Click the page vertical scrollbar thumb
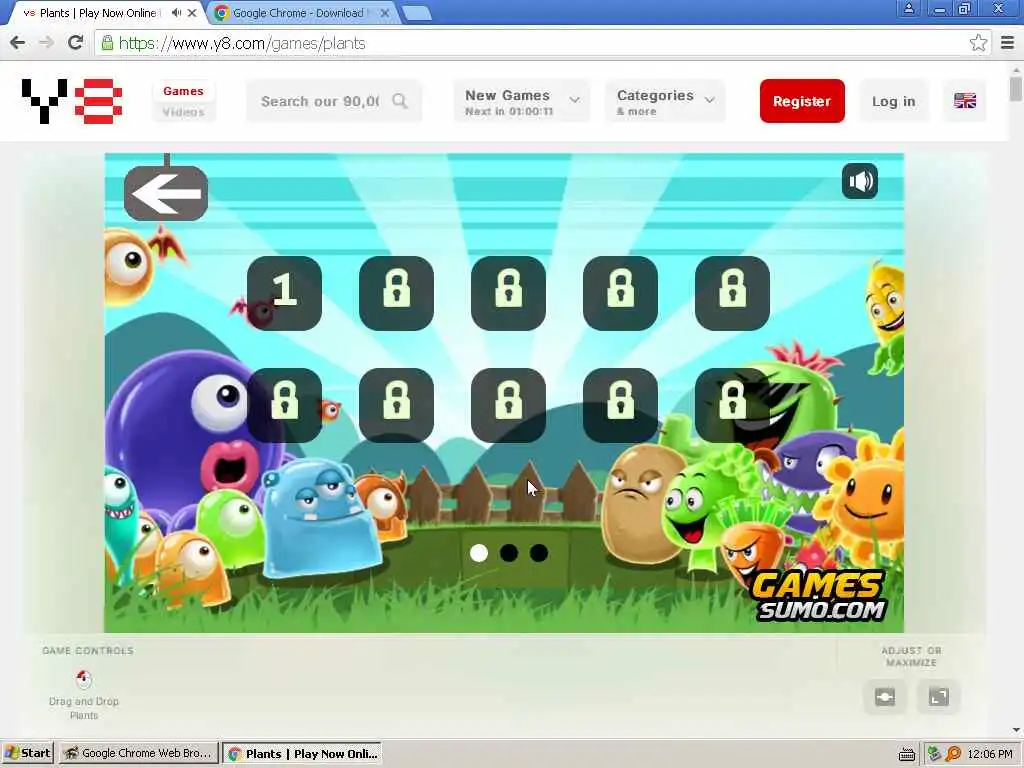The width and height of the screenshot is (1024, 768). click(1016, 89)
